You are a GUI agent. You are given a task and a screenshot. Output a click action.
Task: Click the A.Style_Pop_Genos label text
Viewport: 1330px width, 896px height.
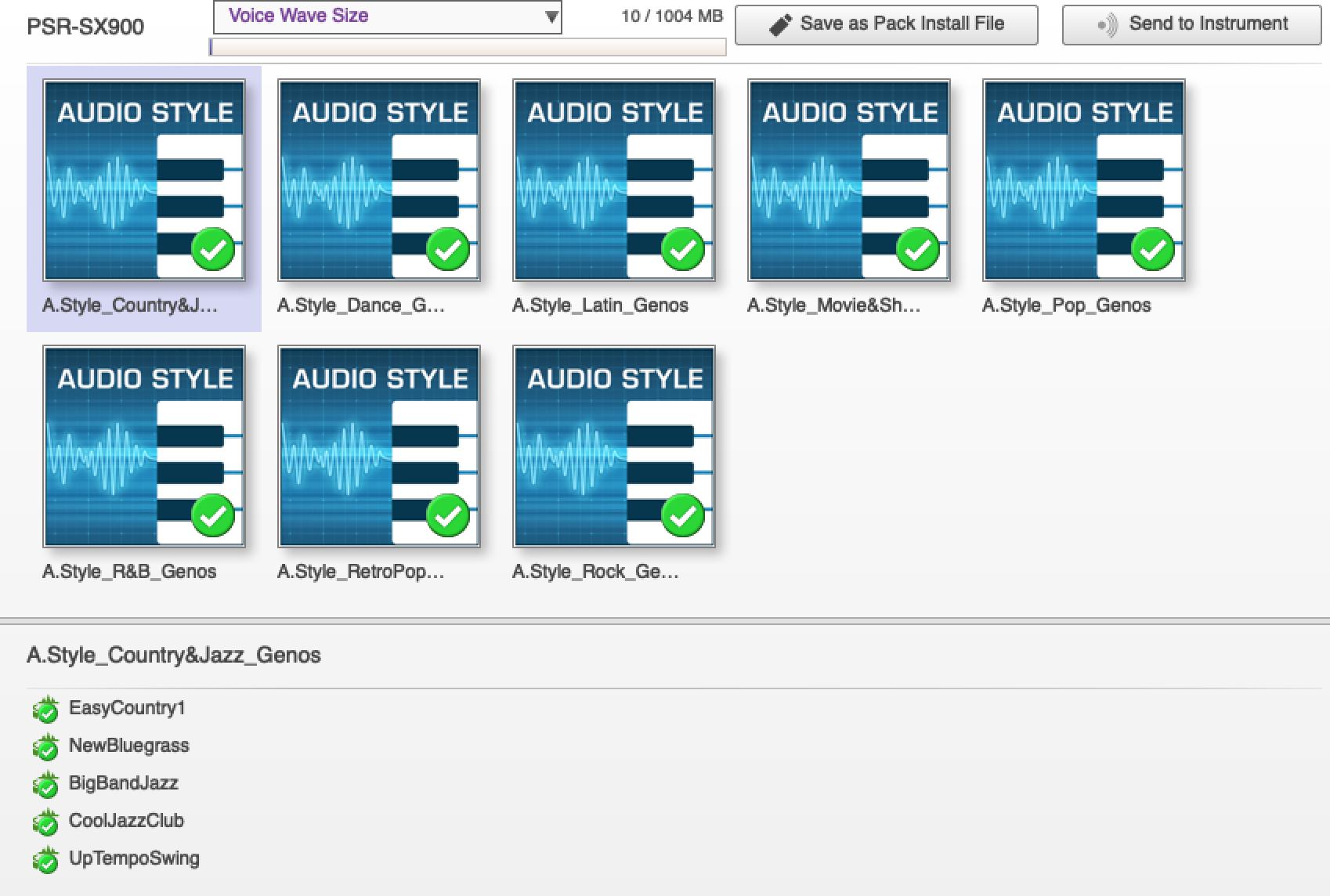(x=1066, y=305)
